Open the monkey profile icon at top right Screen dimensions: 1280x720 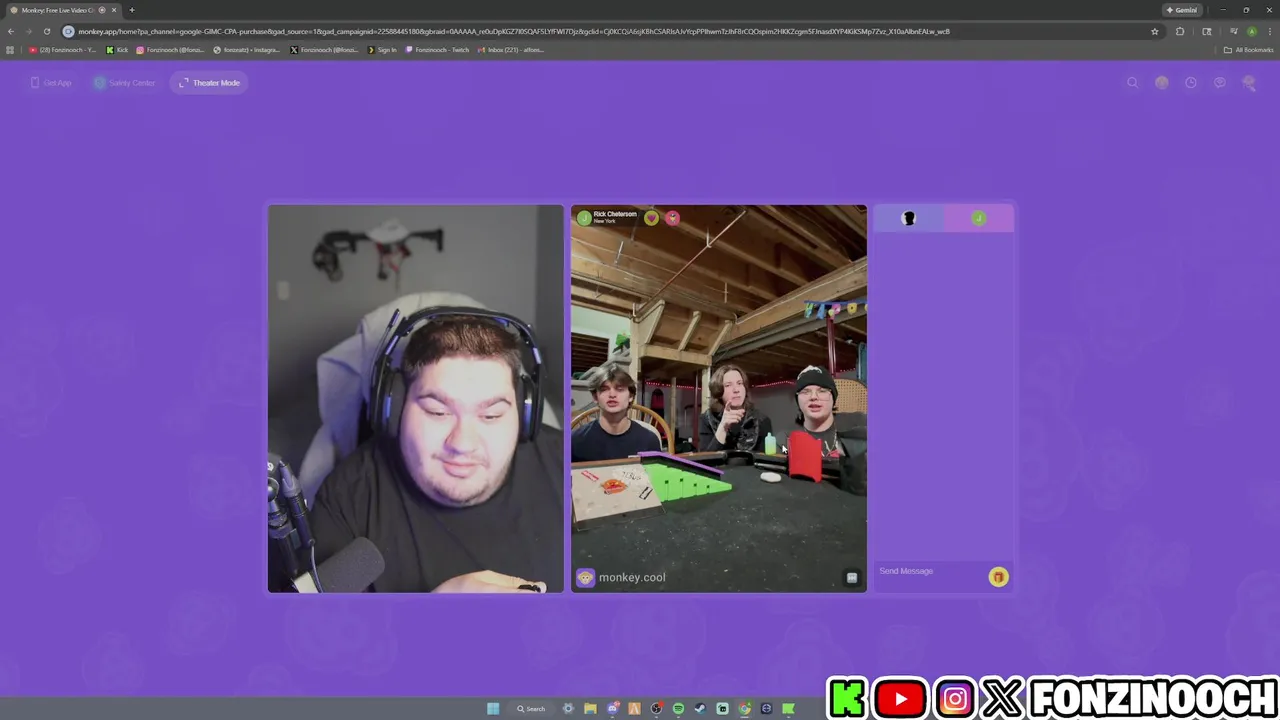tap(1248, 83)
